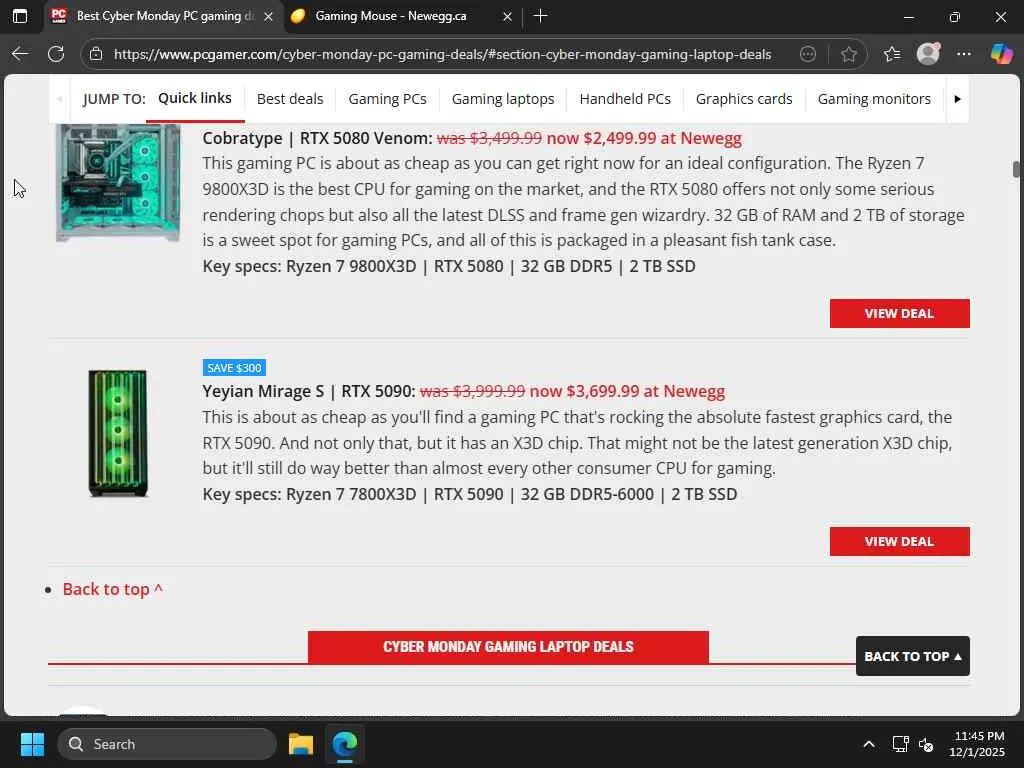Open the muted volume tray icon
This screenshot has width=1024, height=768.
pyautogui.click(x=926, y=744)
